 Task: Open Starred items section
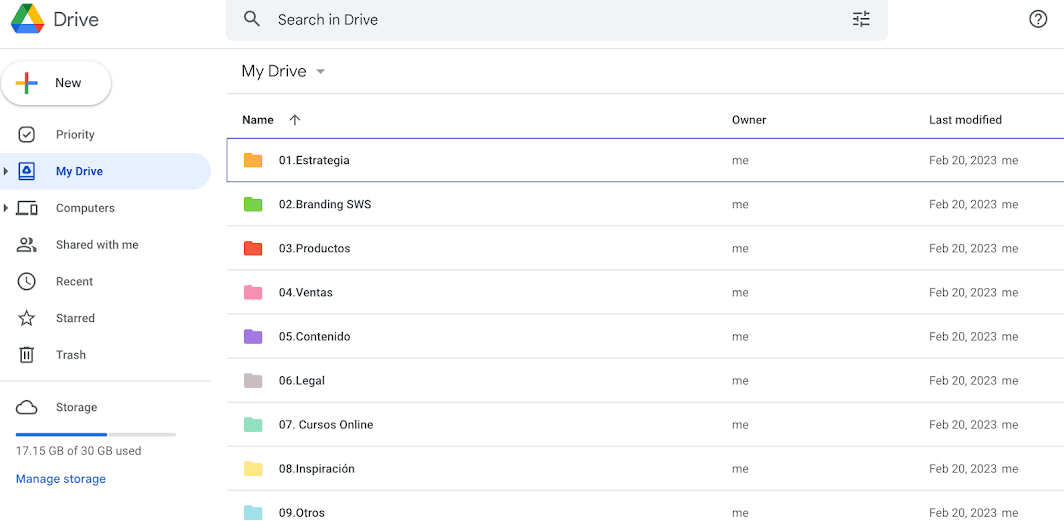(x=75, y=318)
